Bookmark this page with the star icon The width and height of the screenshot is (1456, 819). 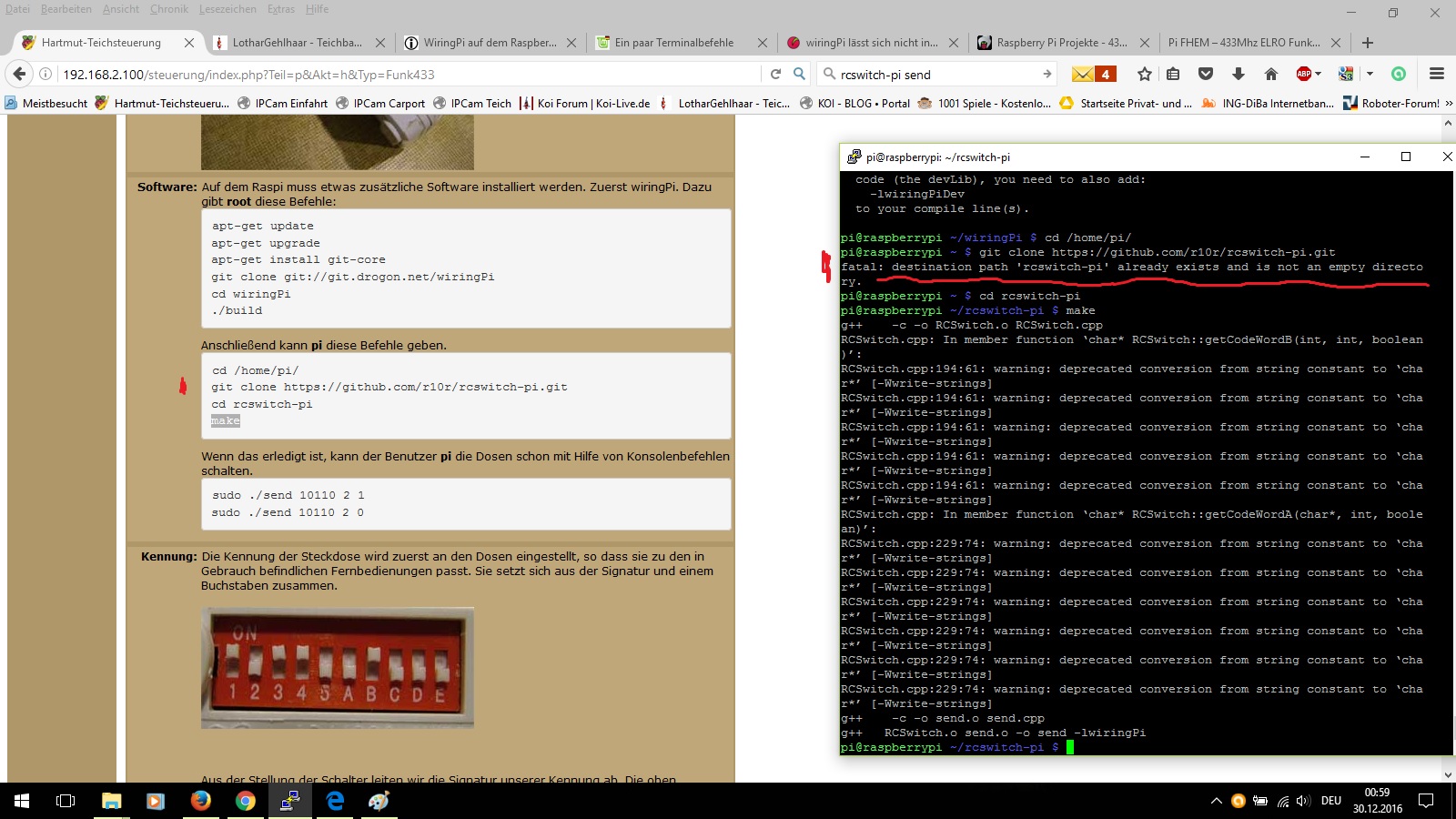(x=1144, y=75)
